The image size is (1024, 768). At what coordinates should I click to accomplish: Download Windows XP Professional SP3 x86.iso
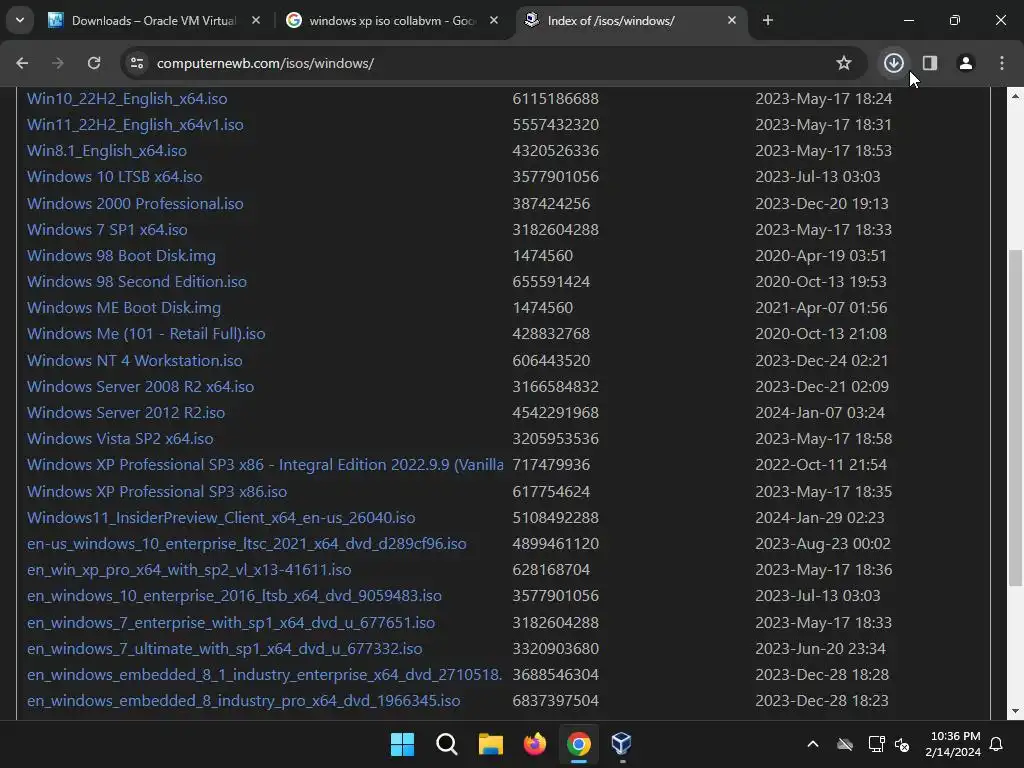coord(157,492)
